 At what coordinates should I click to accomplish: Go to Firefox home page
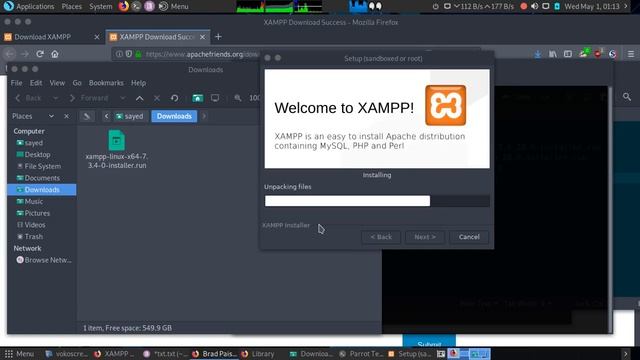pos(55,54)
